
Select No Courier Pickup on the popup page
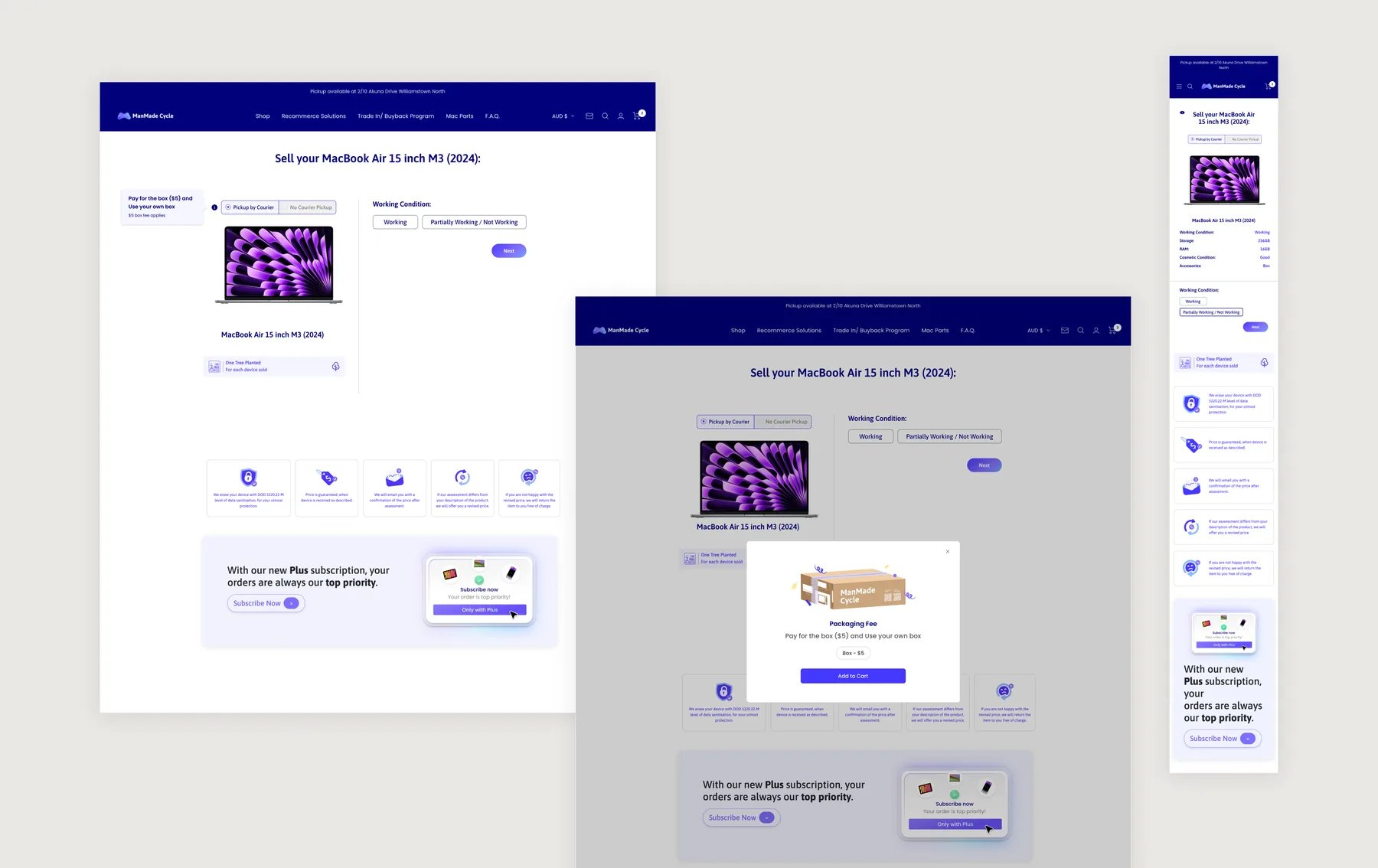click(x=783, y=422)
